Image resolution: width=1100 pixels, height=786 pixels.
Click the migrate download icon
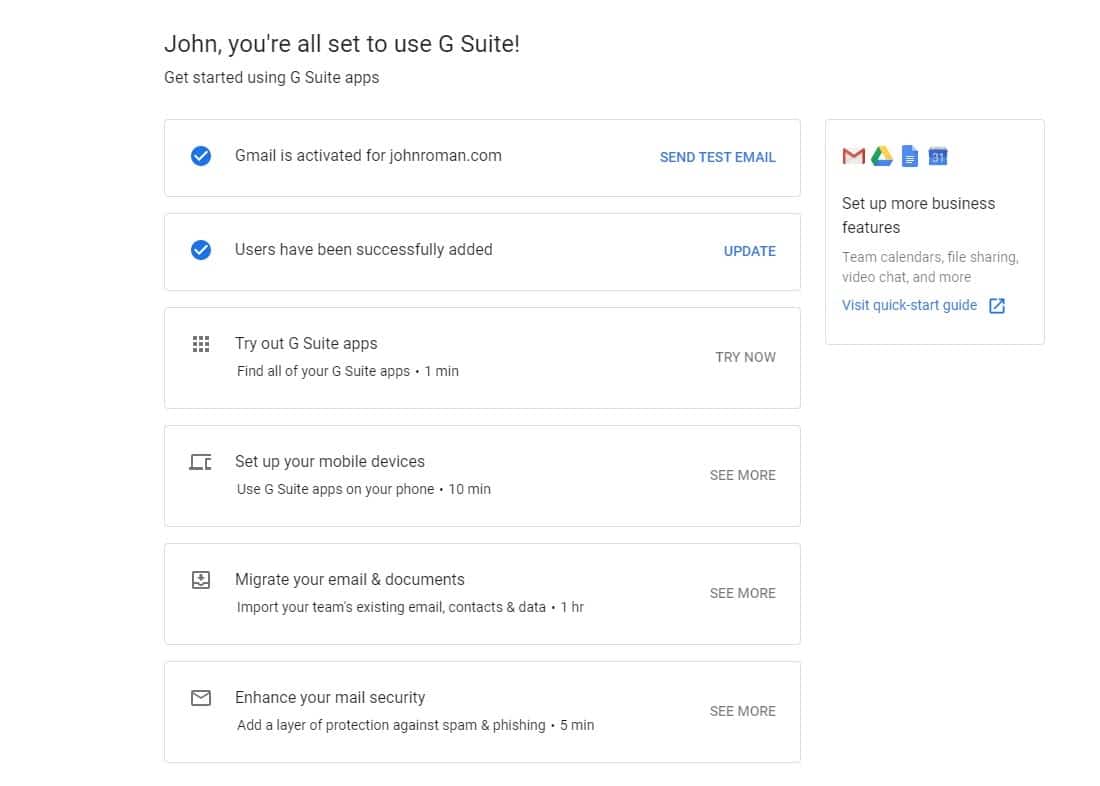[x=200, y=580]
